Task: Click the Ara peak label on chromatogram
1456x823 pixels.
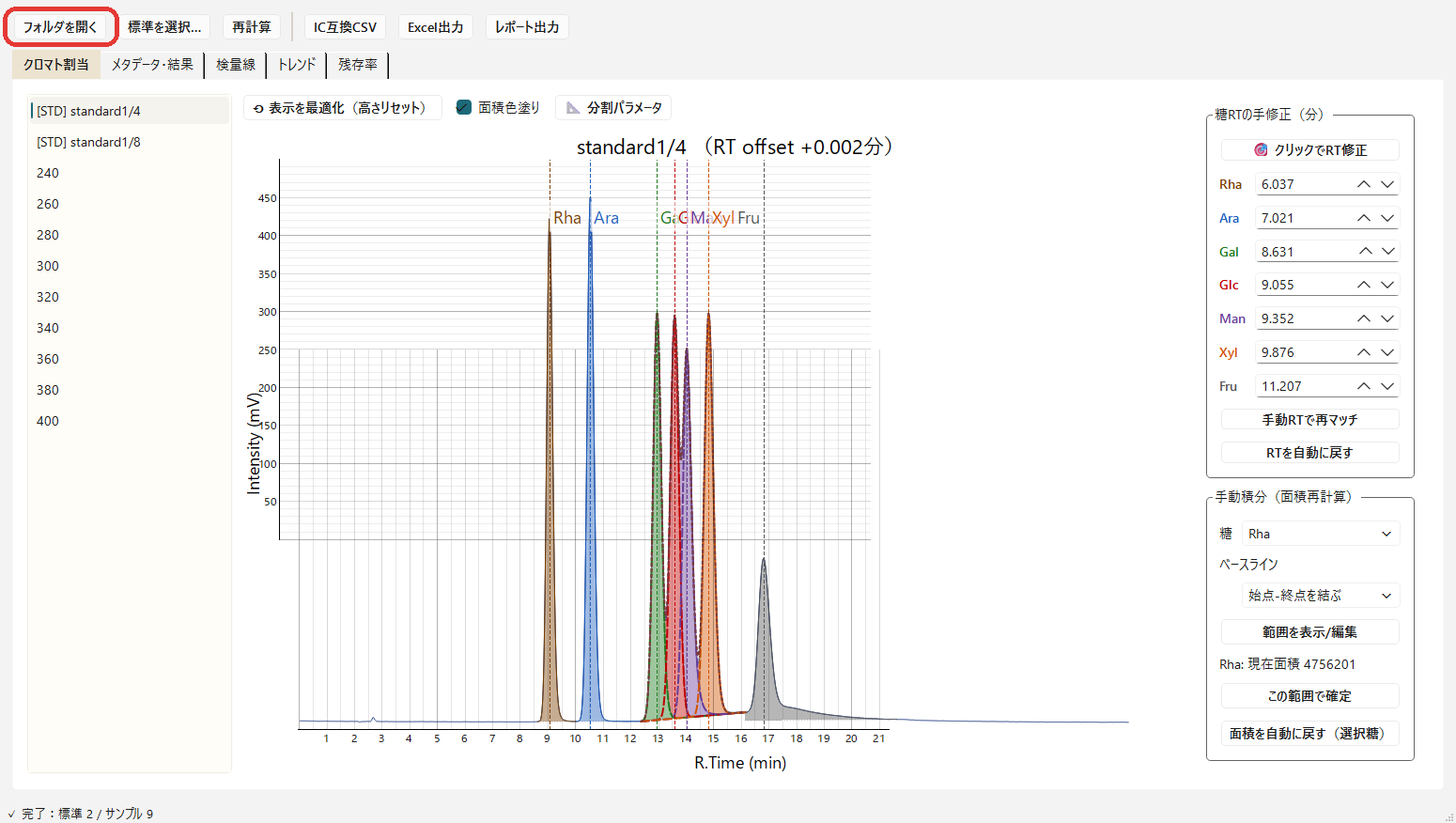Action: 607,218
